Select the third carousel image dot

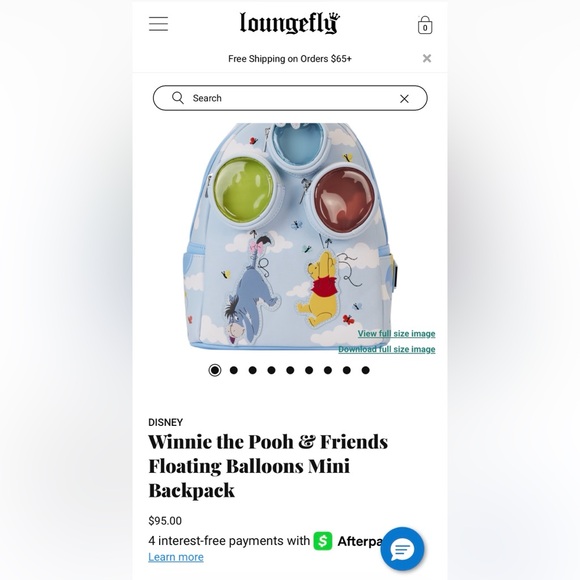click(253, 370)
